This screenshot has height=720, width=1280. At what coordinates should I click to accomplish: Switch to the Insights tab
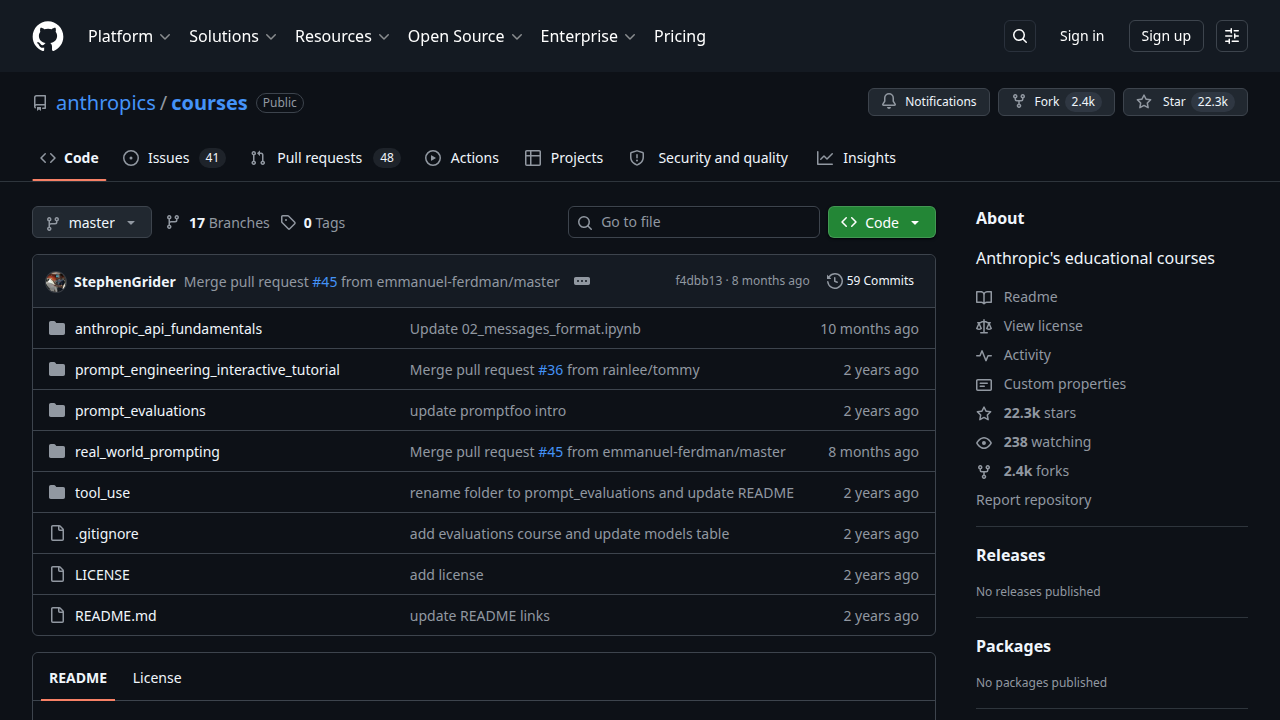pos(856,158)
